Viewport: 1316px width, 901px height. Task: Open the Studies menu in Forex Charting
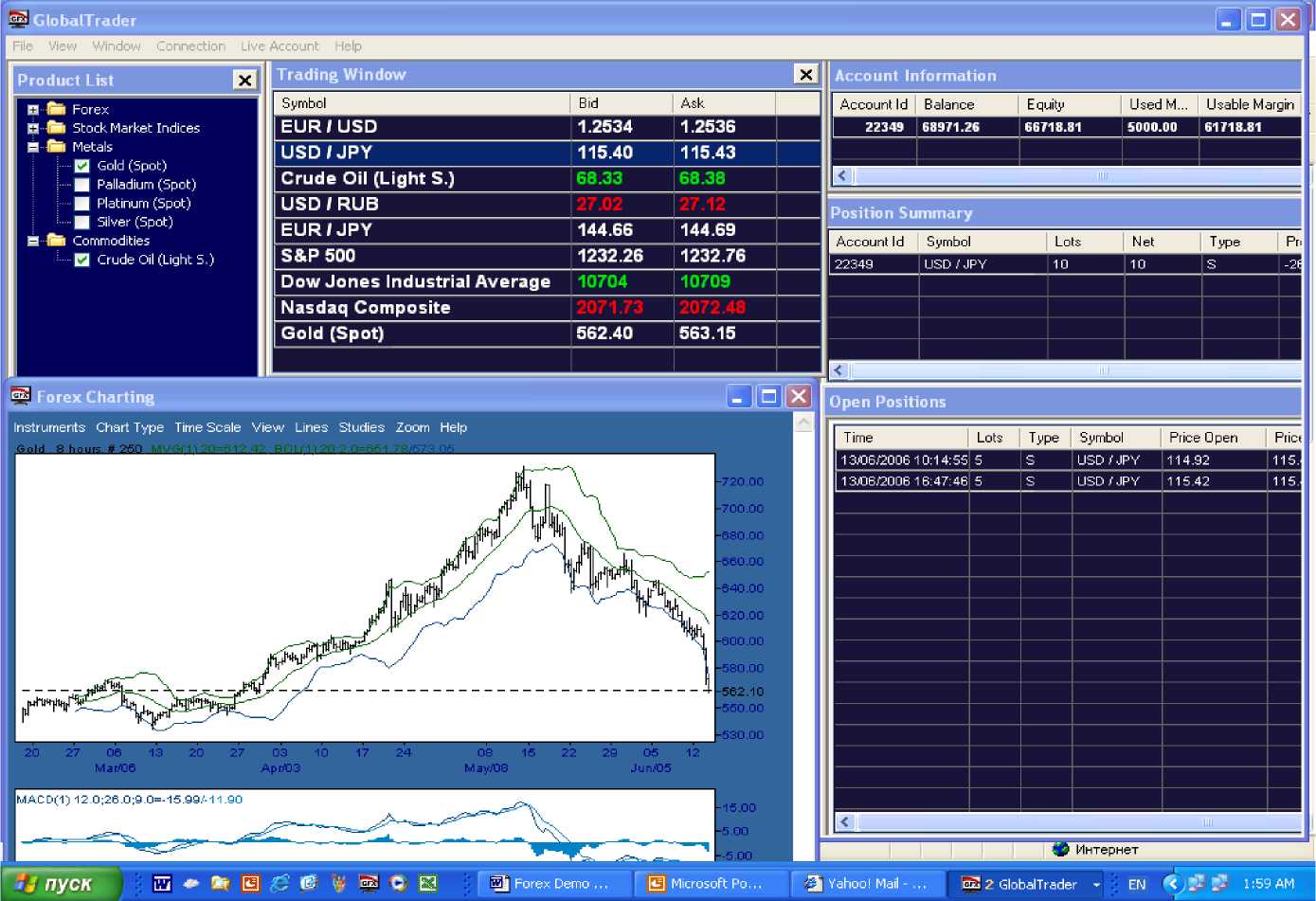(362, 427)
